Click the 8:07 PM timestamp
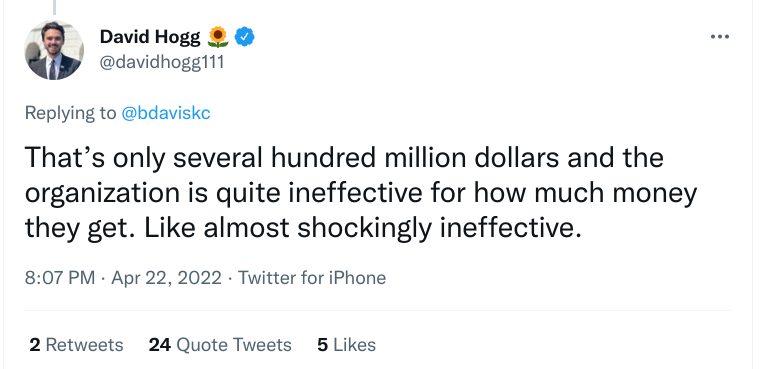 pyautogui.click(x=60, y=278)
